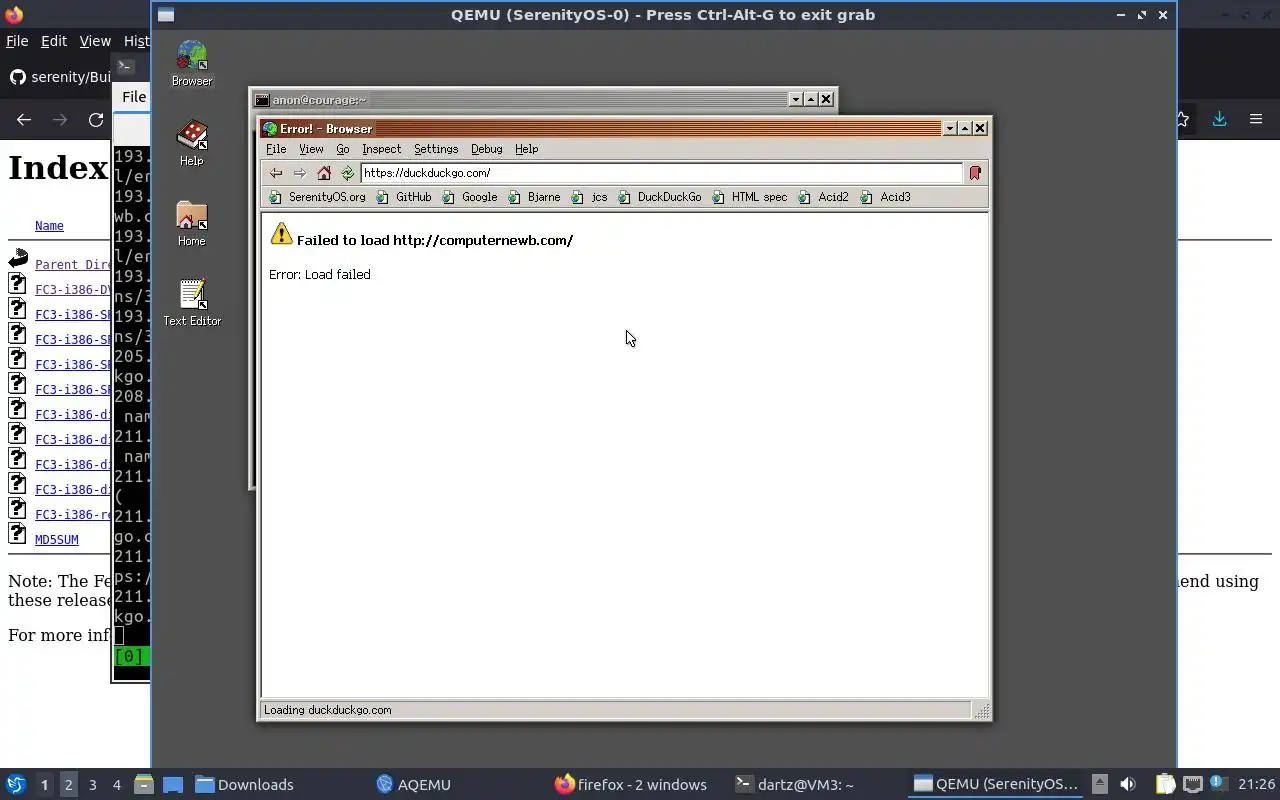This screenshot has height=800, width=1280.
Task: Reload the page in SerenityOS Browser
Action: point(347,173)
